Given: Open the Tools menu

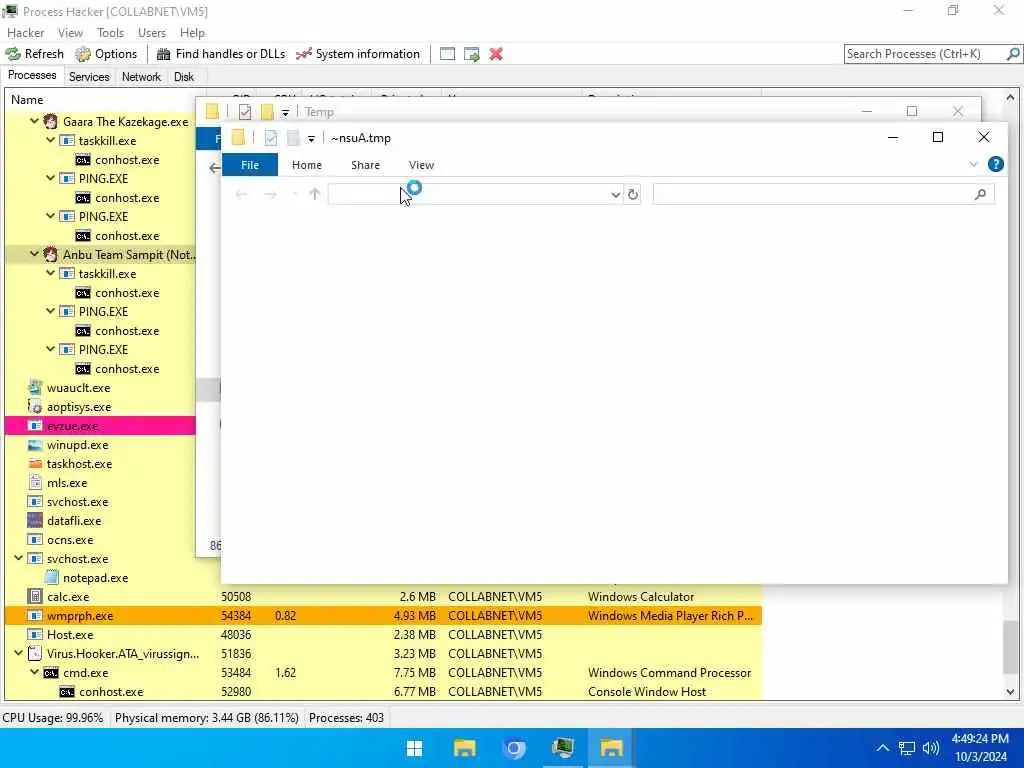Looking at the screenshot, I should 110,33.
